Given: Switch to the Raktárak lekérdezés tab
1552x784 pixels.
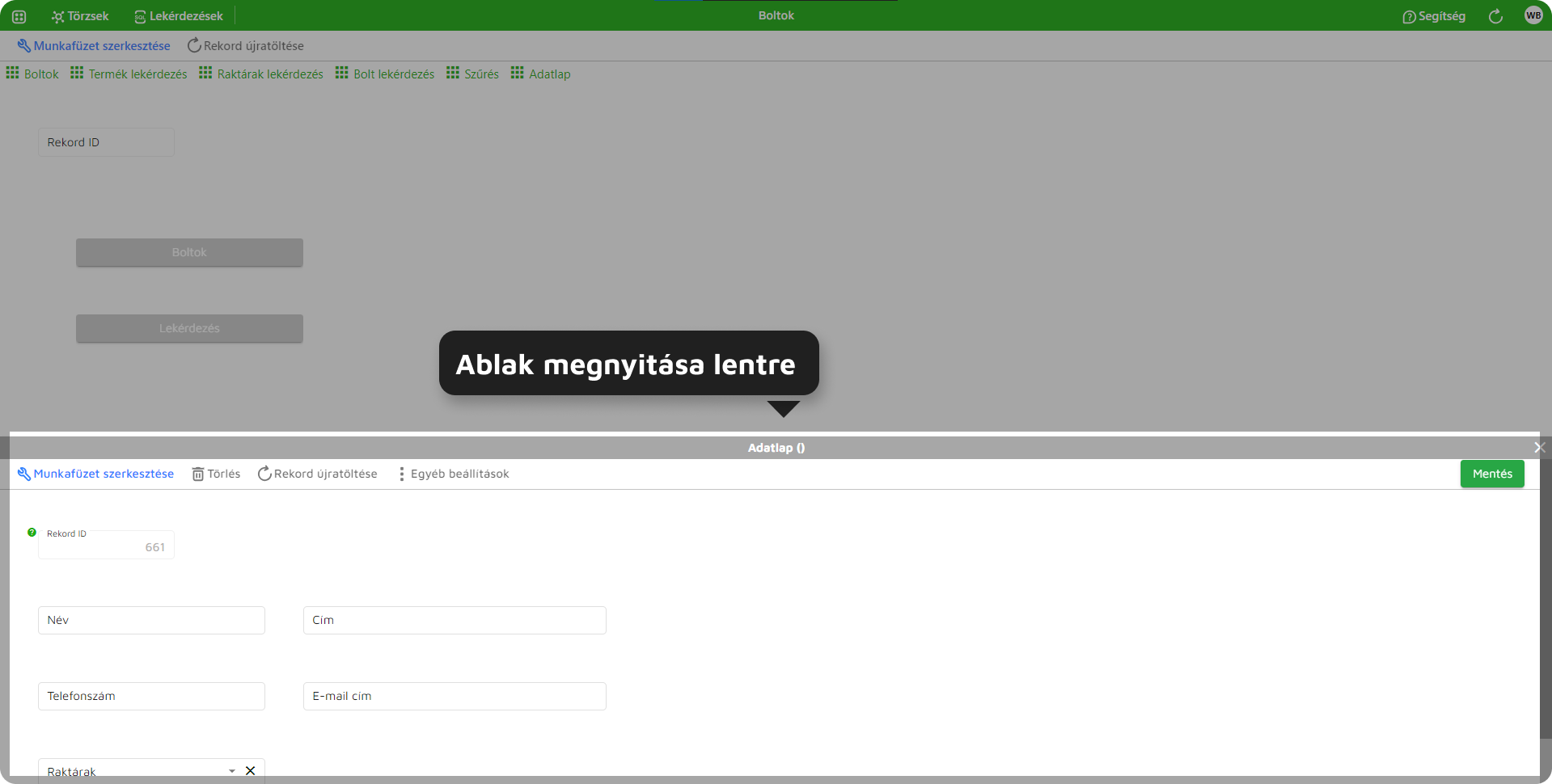Looking at the screenshot, I should tap(261, 74).
